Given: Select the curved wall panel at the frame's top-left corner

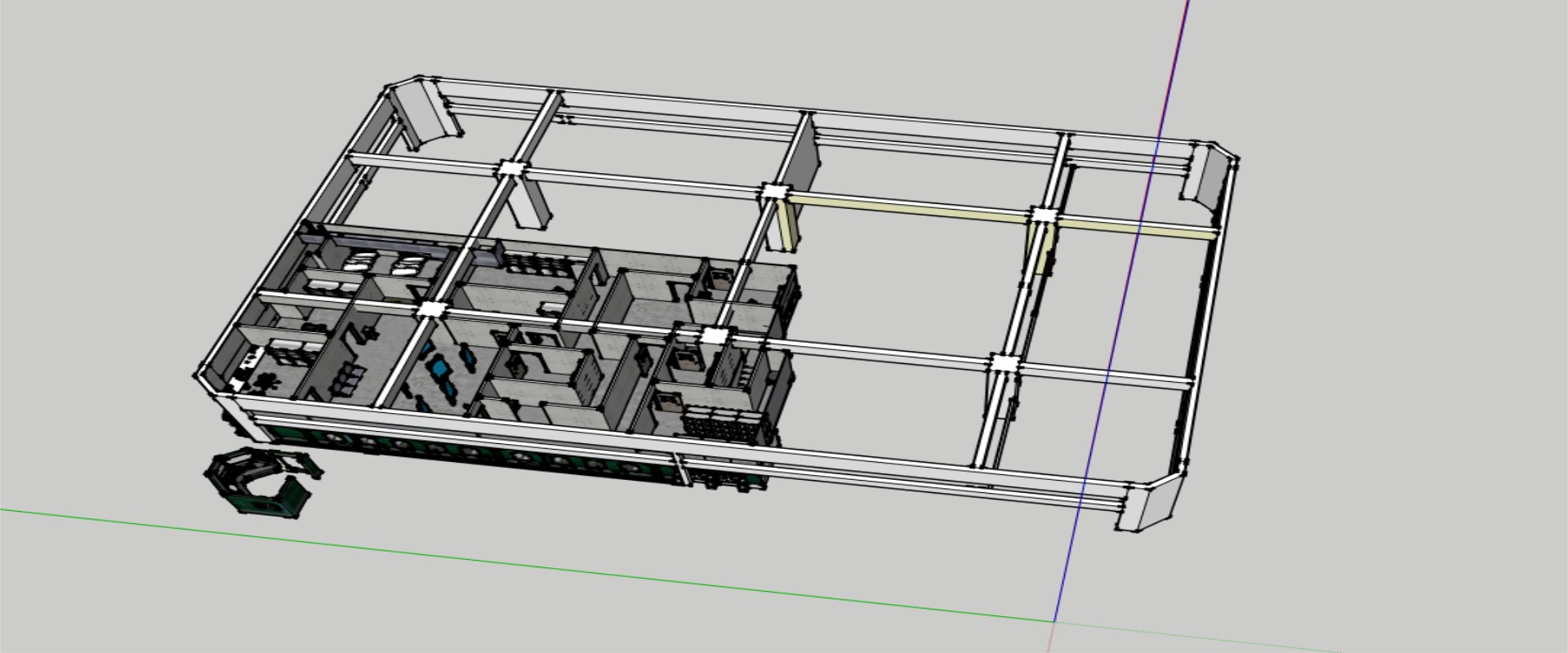Looking at the screenshot, I should coord(425,114).
